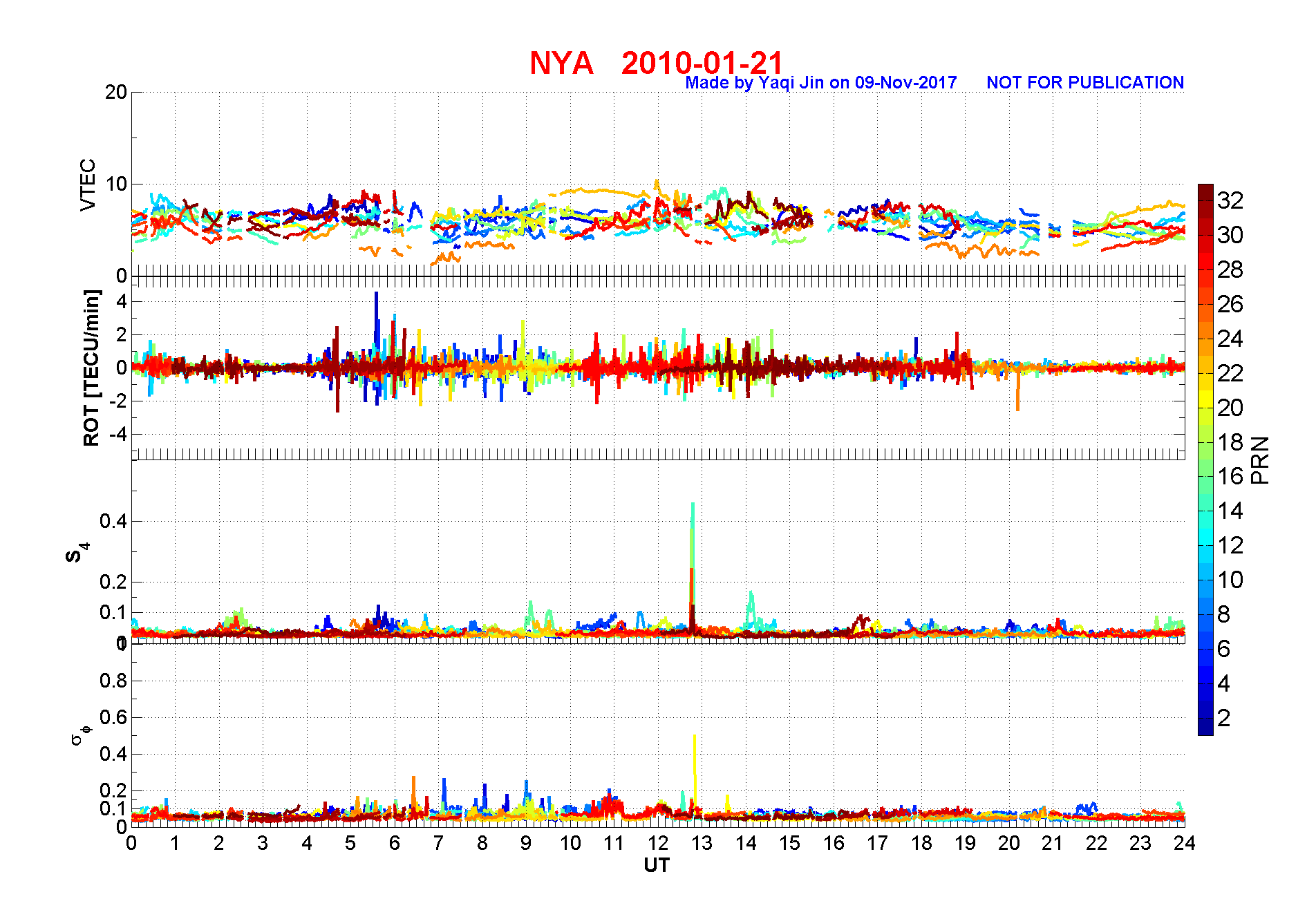Click the 'ROT [TECU/min]' axis label

pos(91,368)
